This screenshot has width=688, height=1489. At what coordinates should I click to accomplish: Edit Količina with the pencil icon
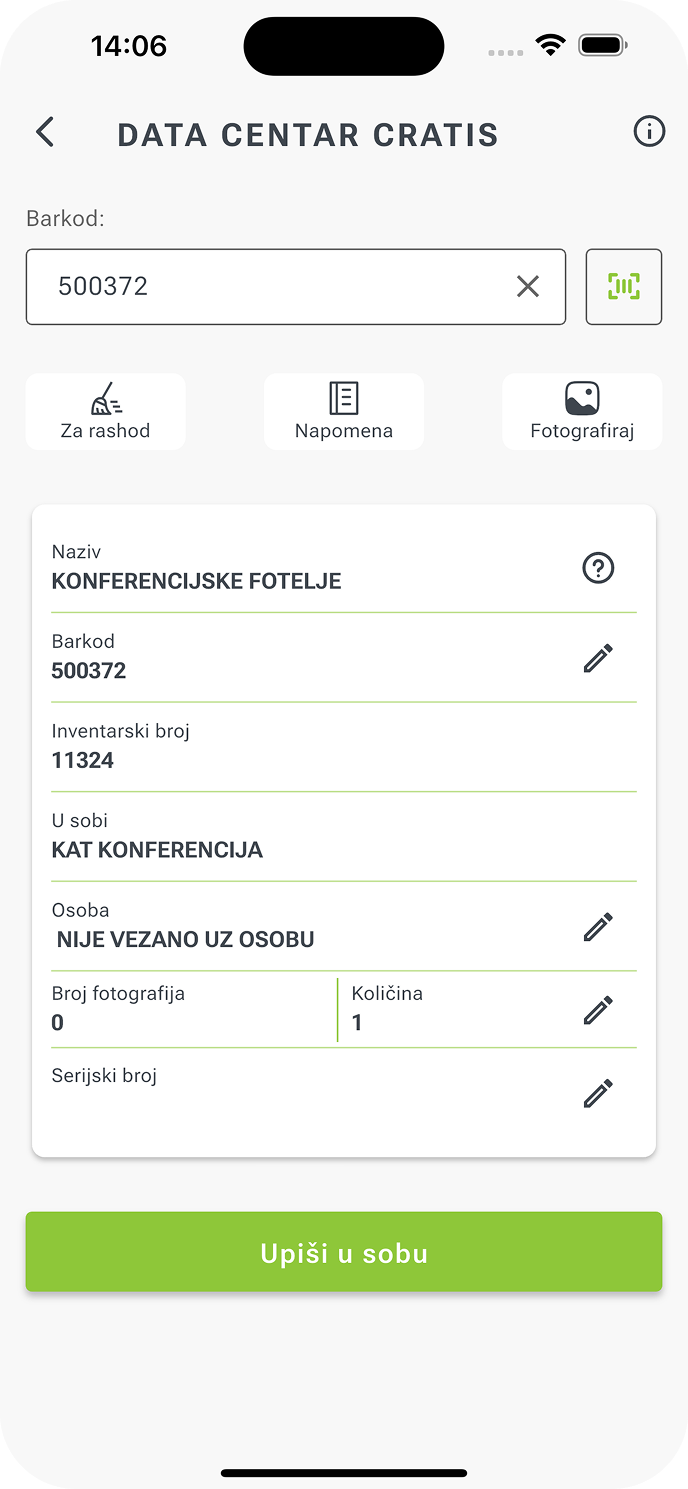click(x=598, y=1010)
